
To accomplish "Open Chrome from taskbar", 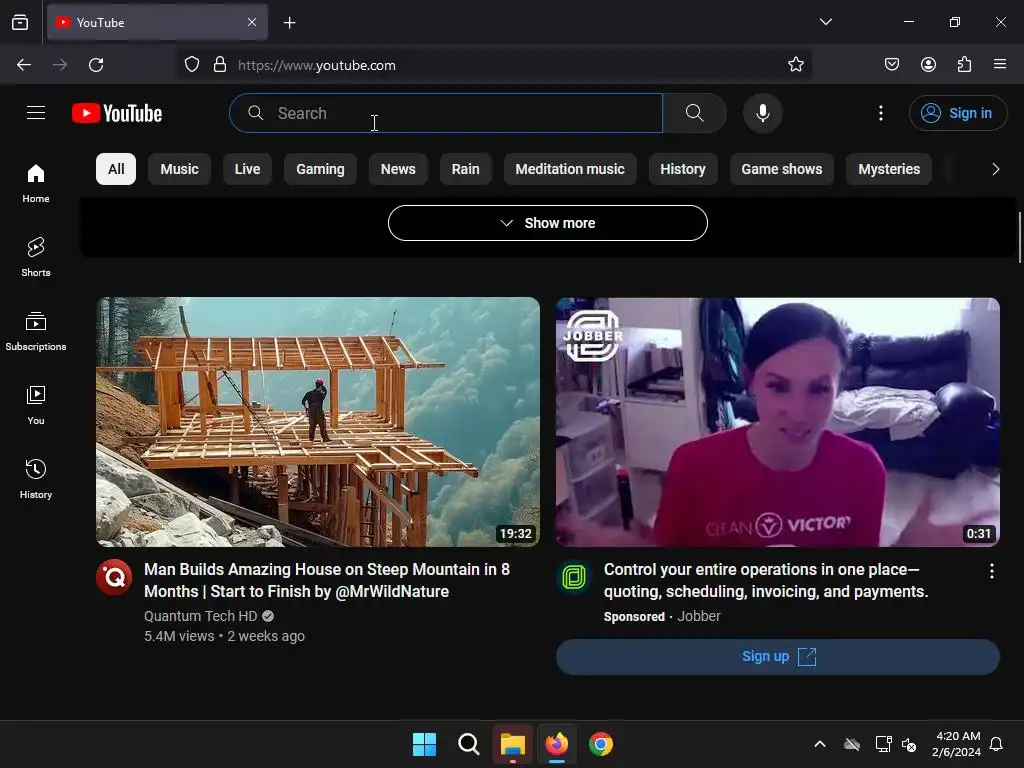I will [x=601, y=744].
